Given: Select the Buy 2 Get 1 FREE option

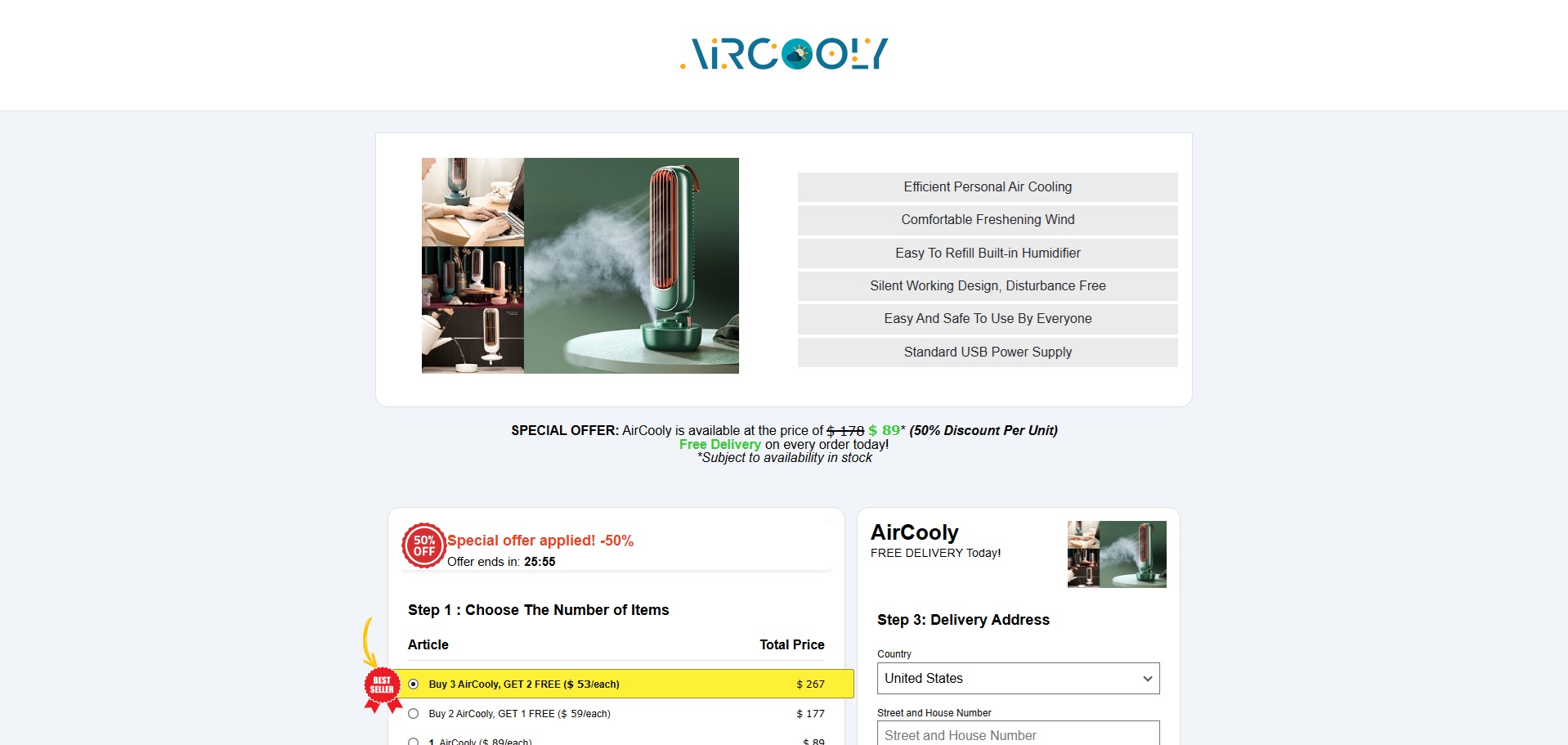Looking at the screenshot, I should [414, 714].
